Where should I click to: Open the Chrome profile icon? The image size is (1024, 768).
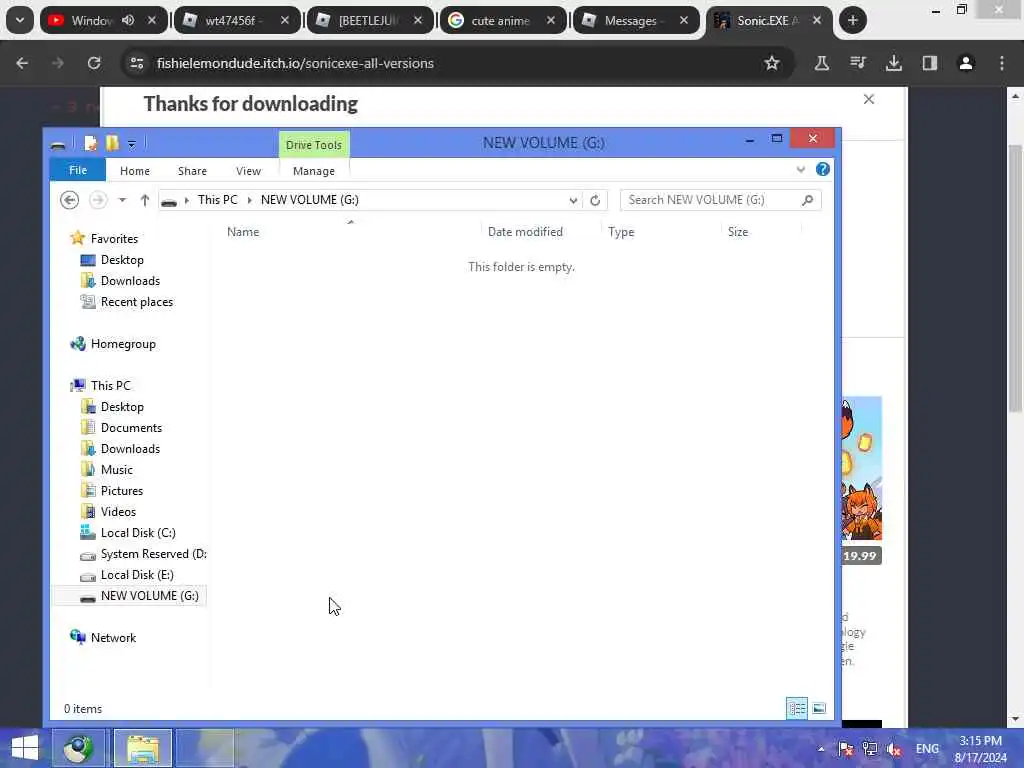pyautogui.click(x=965, y=63)
